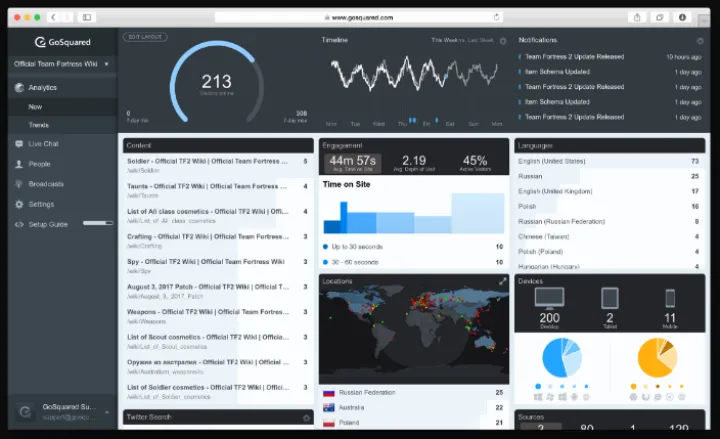Open Broadcasts via its sidebar icon
The width and height of the screenshot is (720, 439).
(x=19, y=184)
